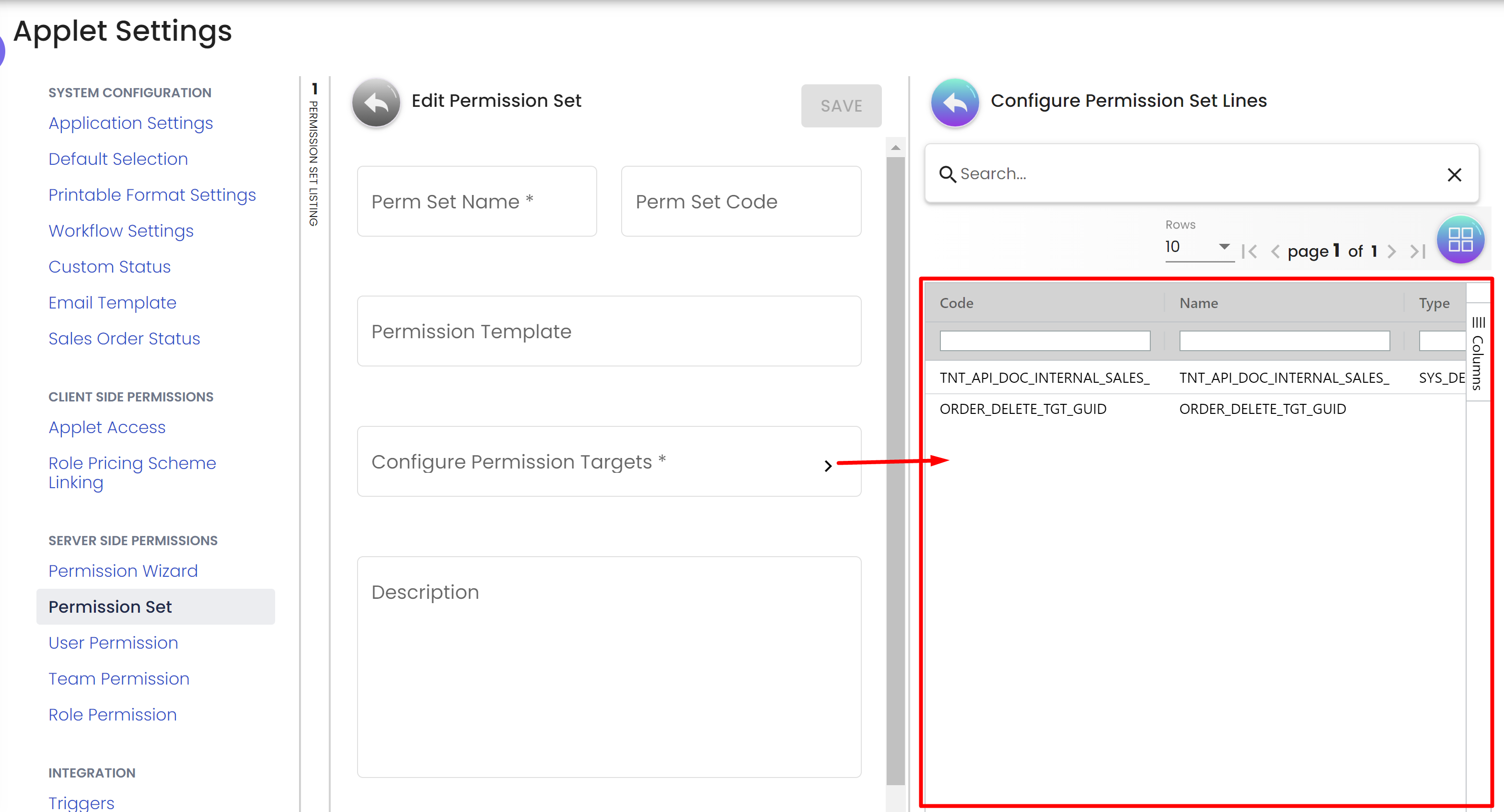This screenshot has height=812, width=1504.
Task: Open the Permission Wizard link
Action: coord(123,571)
